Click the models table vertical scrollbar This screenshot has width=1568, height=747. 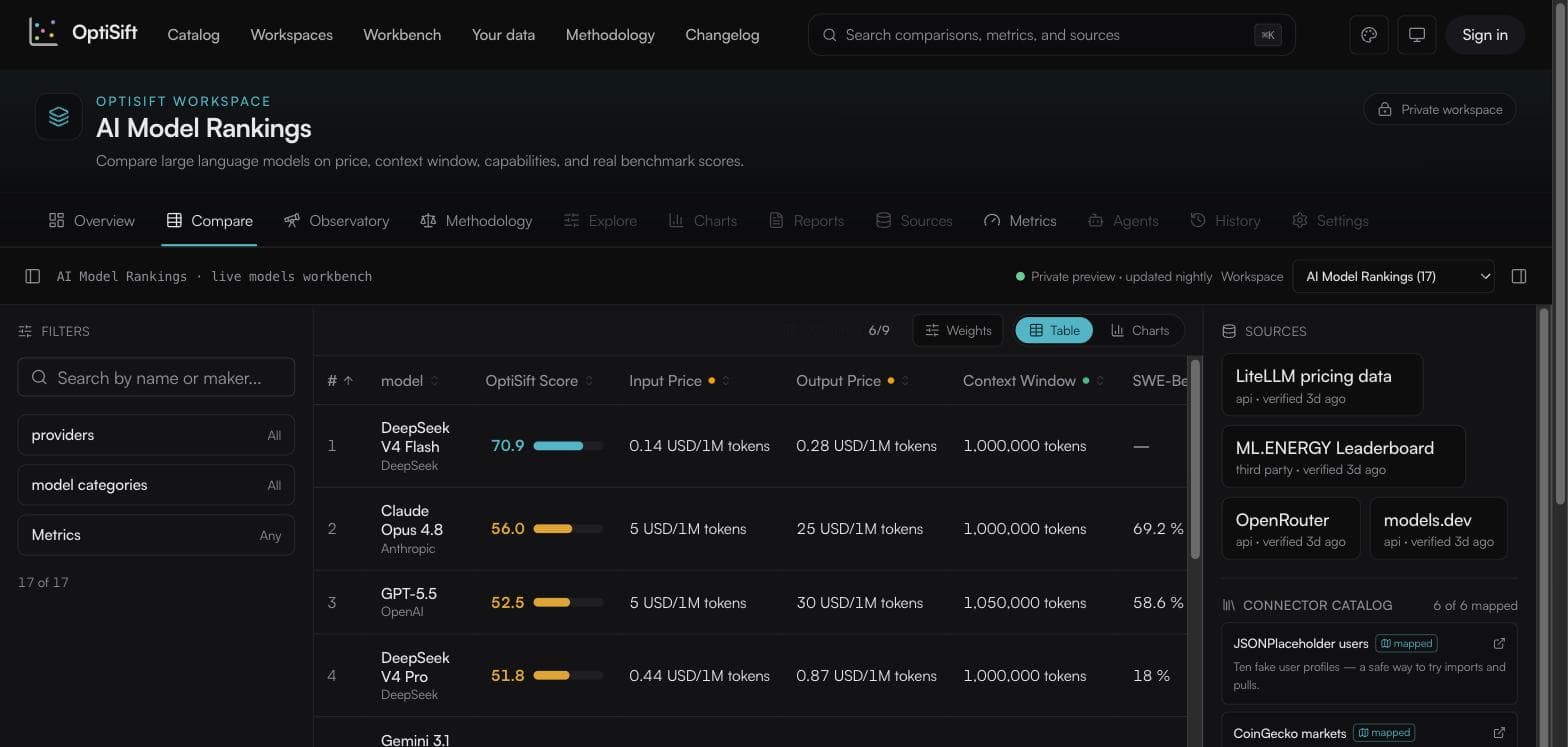(x=1194, y=460)
